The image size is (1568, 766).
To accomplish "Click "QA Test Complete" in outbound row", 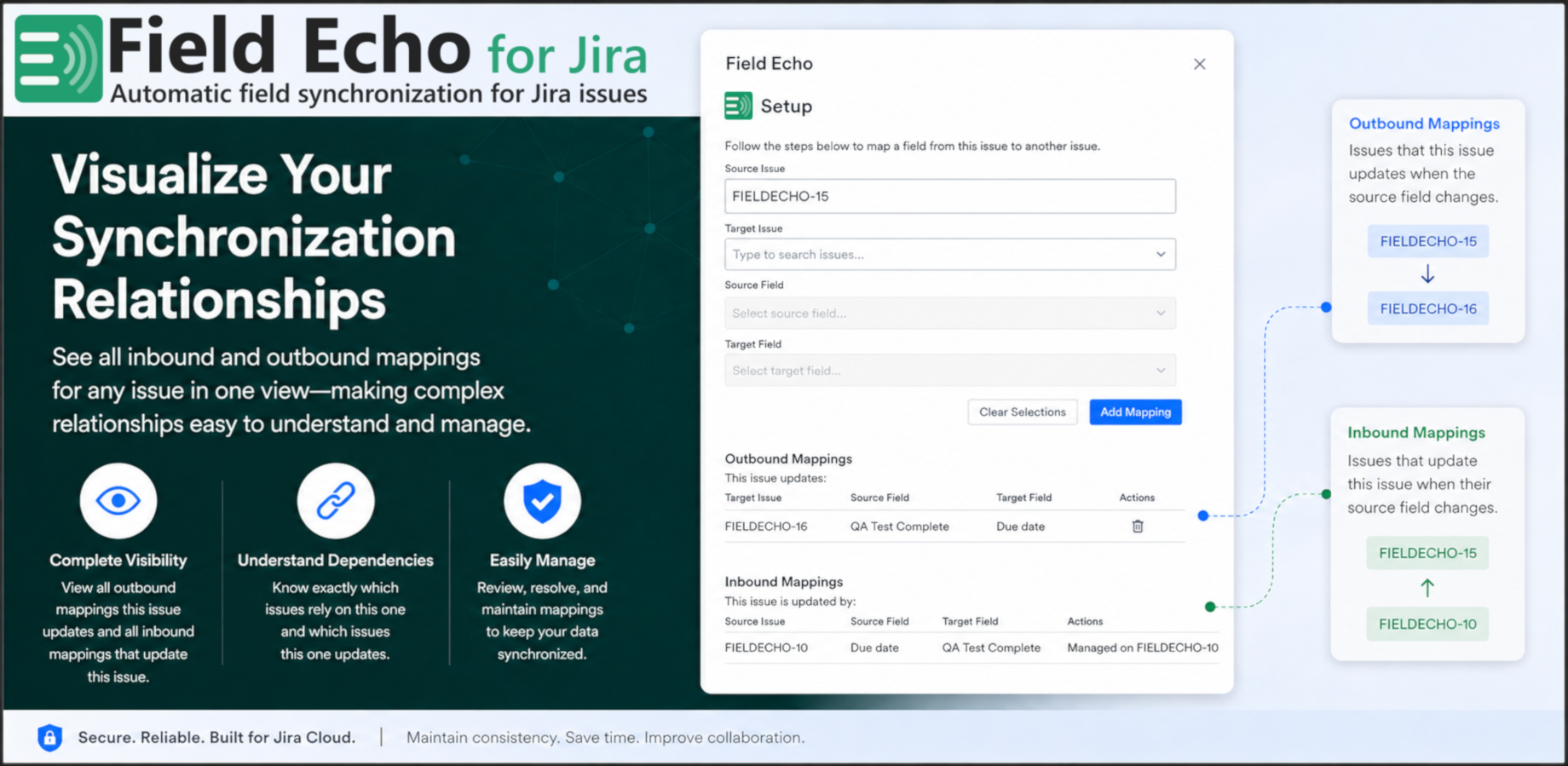I will (899, 526).
